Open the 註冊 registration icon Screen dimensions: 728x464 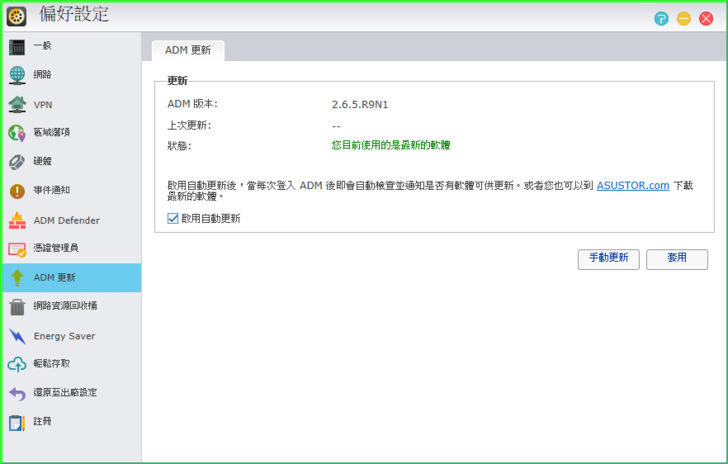coord(17,422)
